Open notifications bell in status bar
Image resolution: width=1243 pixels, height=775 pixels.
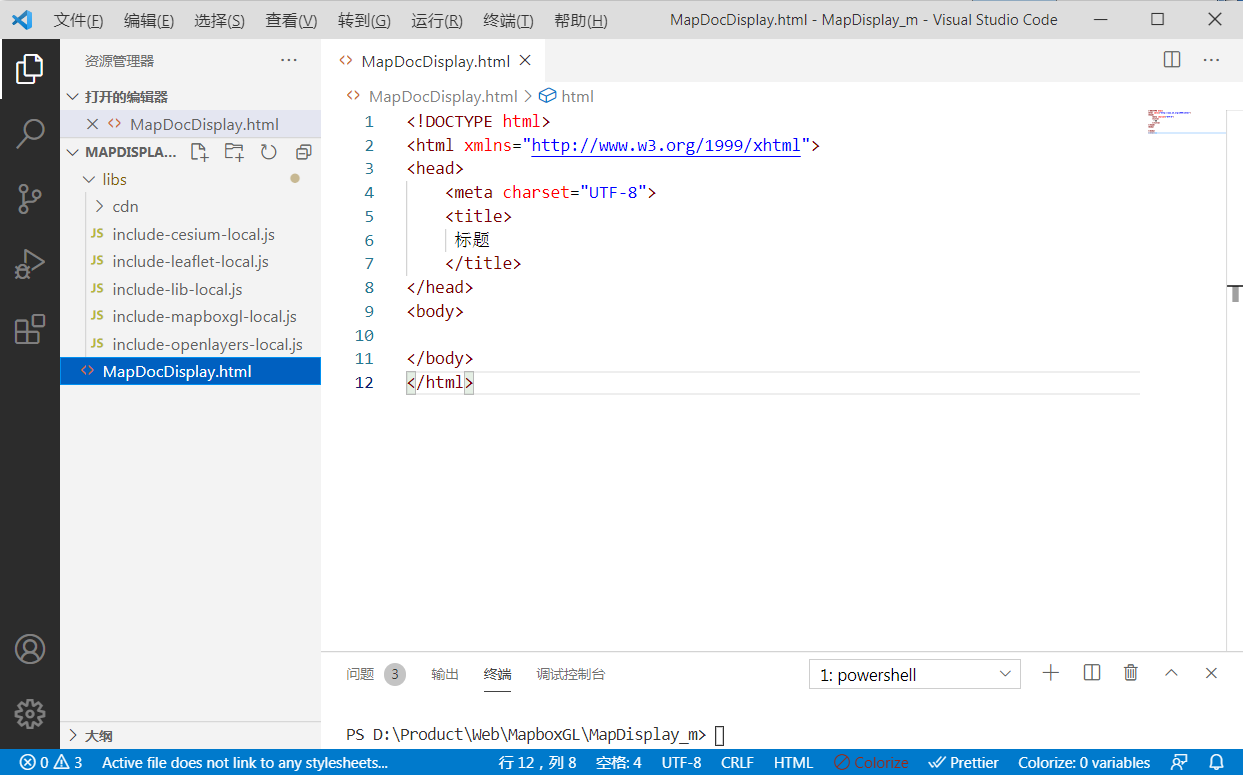1216,762
